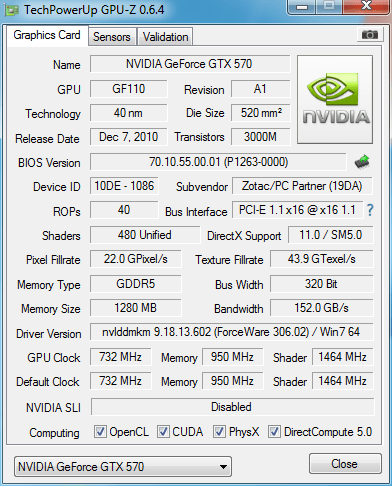
Task: Click the GPU-Z title bar app icon
Action: [x=11, y=10]
